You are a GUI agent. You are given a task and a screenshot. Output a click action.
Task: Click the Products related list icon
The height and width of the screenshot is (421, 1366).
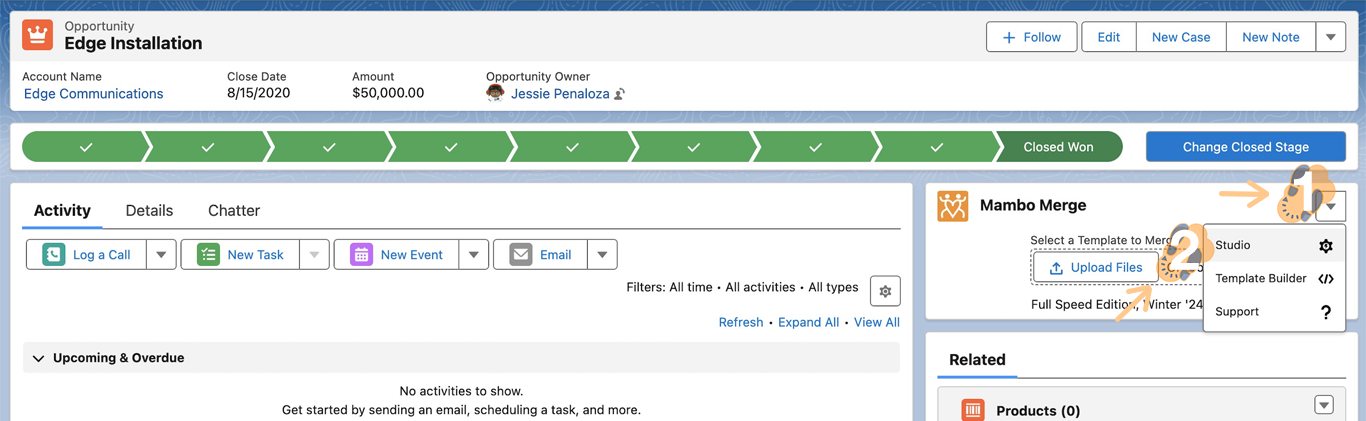972,410
